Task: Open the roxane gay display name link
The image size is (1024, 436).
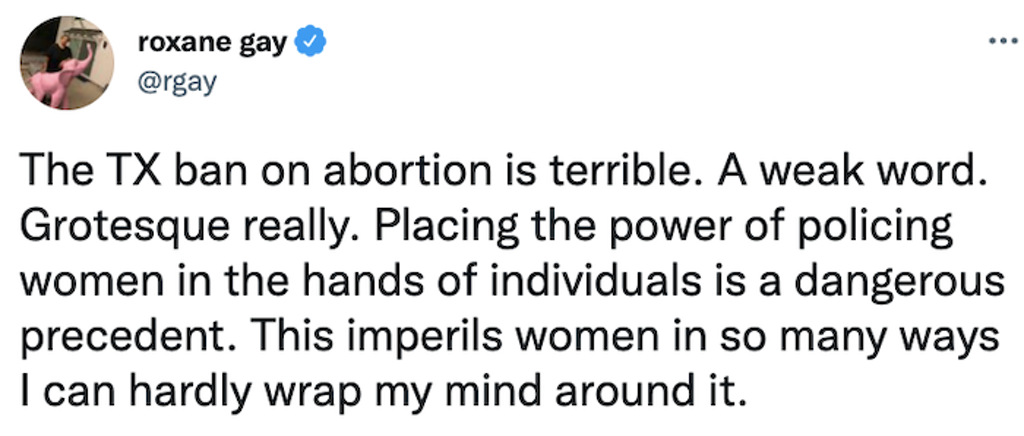Action: [x=213, y=44]
